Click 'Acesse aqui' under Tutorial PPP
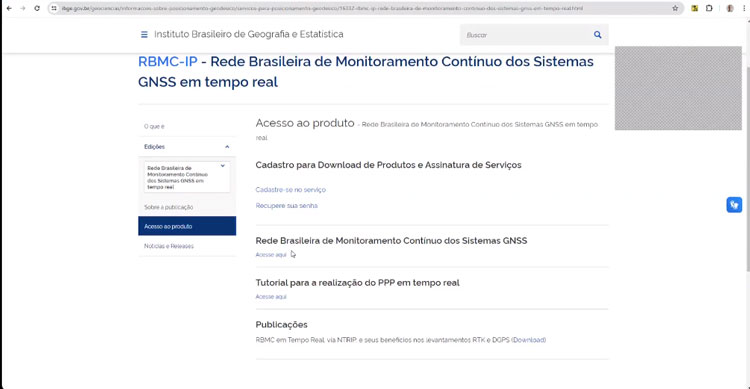750x389 pixels. coord(271,297)
